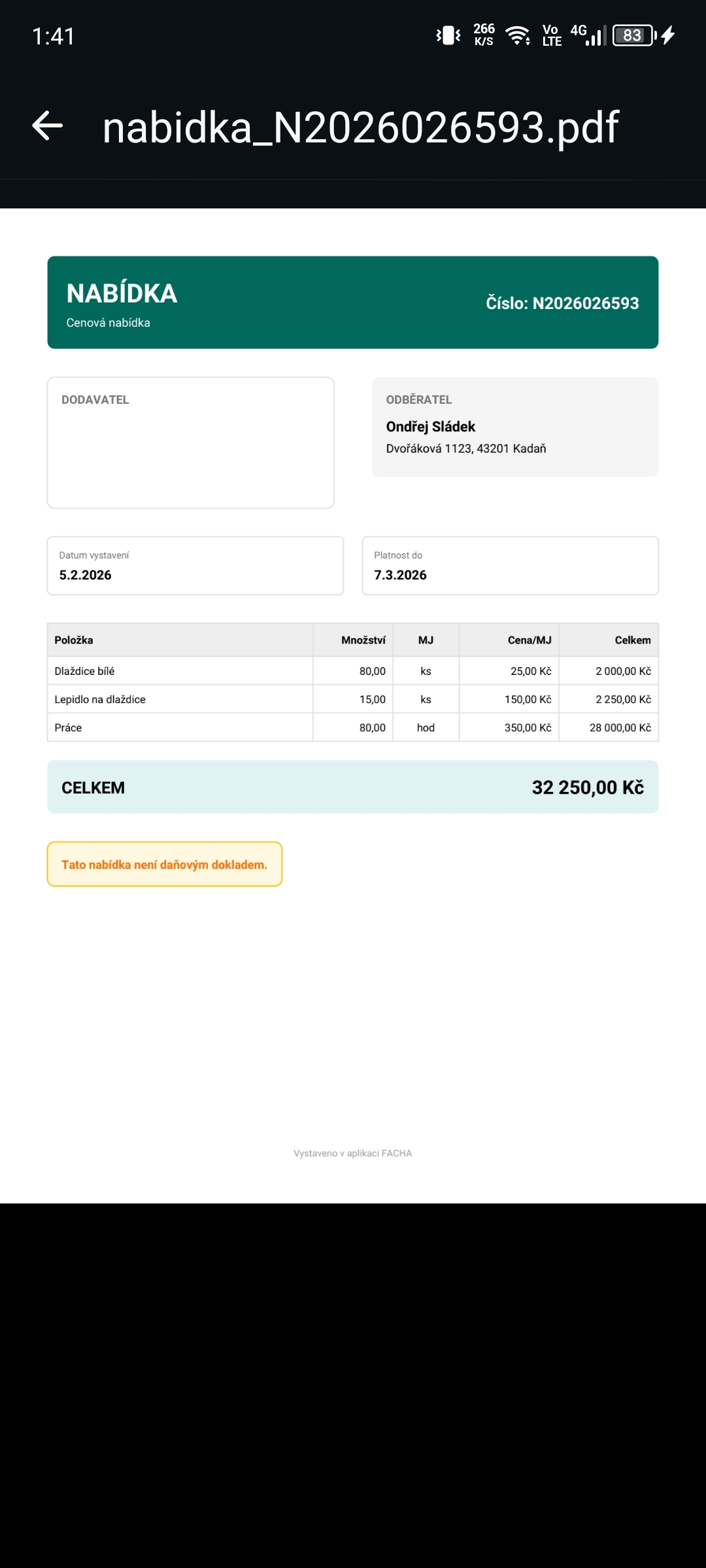Tap the Wi-Fi status icon
The height and width of the screenshot is (1568, 706).
click(x=518, y=35)
